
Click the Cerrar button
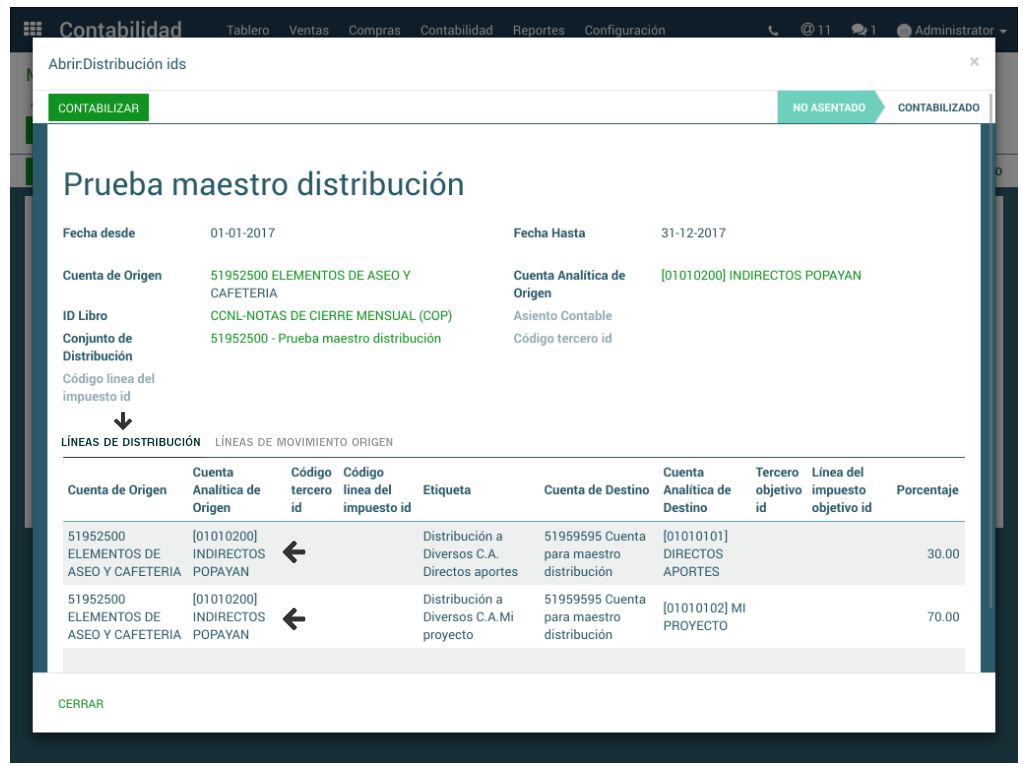pyautogui.click(x=81, y=704)
